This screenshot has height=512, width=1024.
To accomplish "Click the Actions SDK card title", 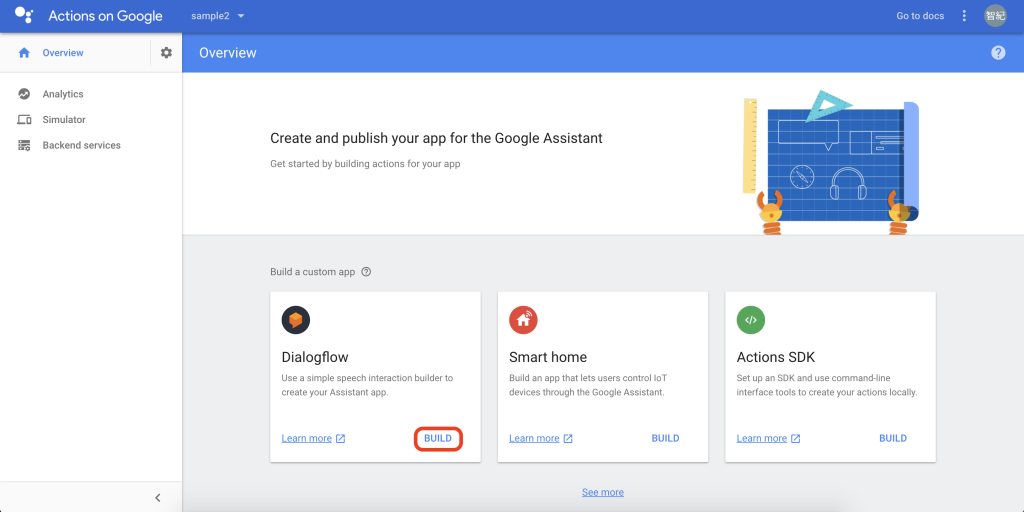I will tap(776, 357).
